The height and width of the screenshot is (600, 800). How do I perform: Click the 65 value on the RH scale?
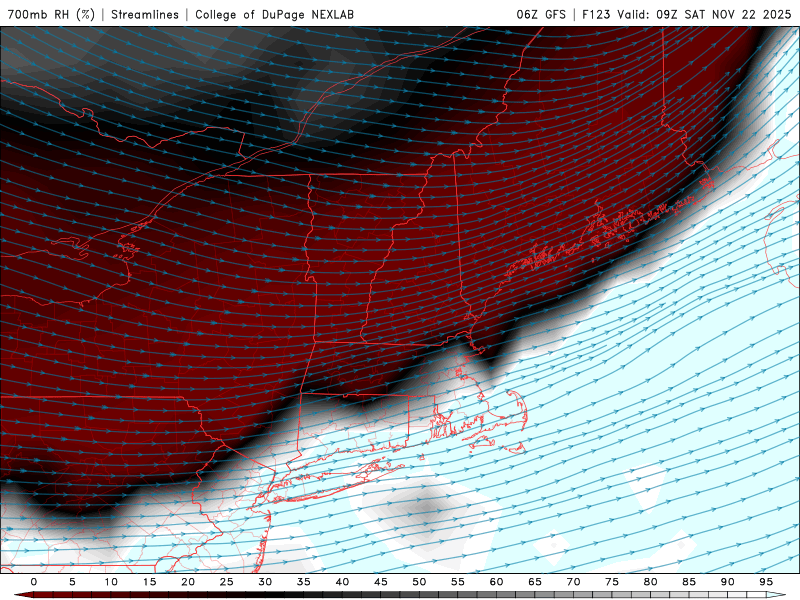(x=535, y=582)
